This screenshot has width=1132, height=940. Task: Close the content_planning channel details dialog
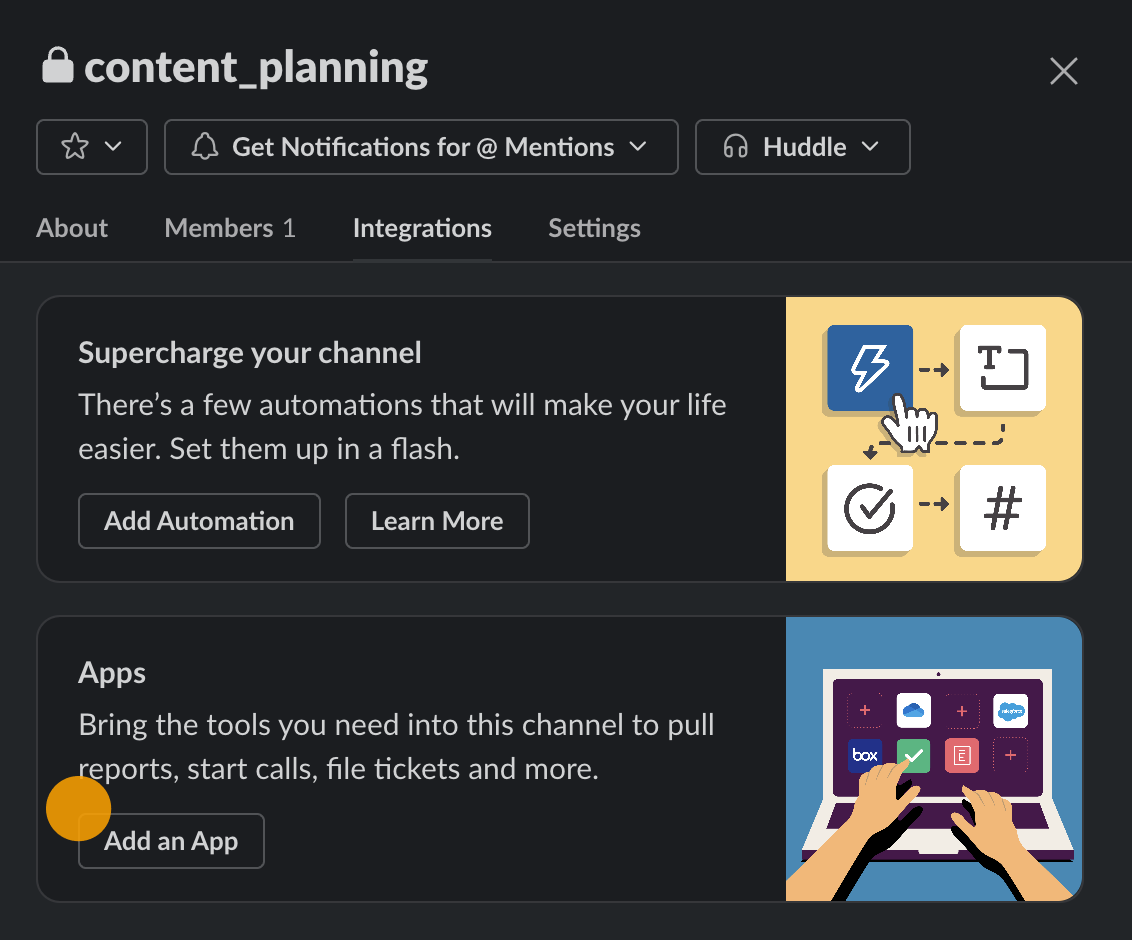pos(1063,71)
